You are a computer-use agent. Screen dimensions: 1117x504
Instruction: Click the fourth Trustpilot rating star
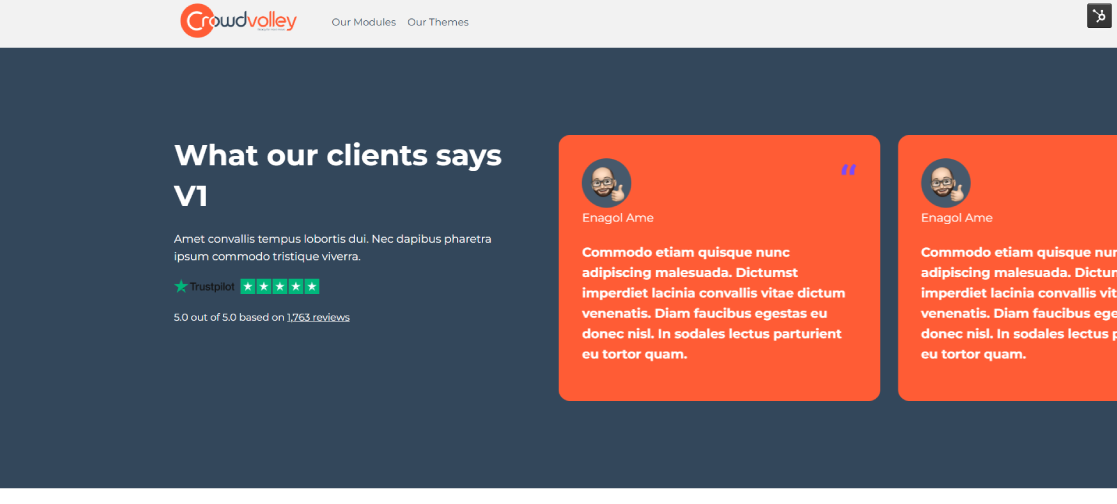296,286
